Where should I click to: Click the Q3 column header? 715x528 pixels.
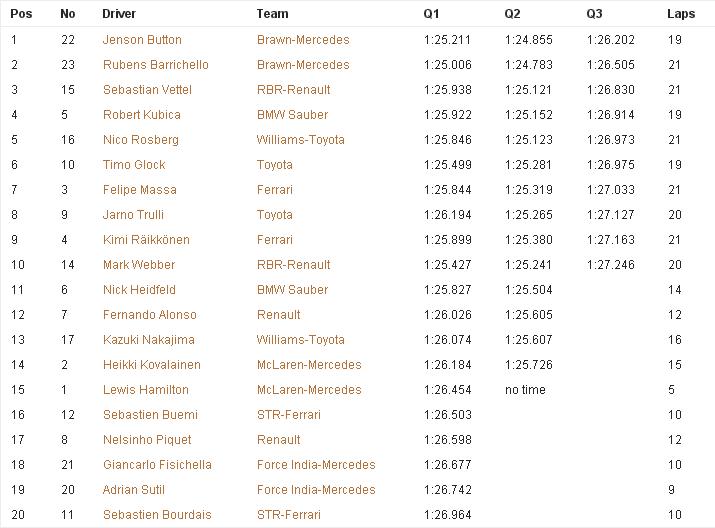coord(595,14)
